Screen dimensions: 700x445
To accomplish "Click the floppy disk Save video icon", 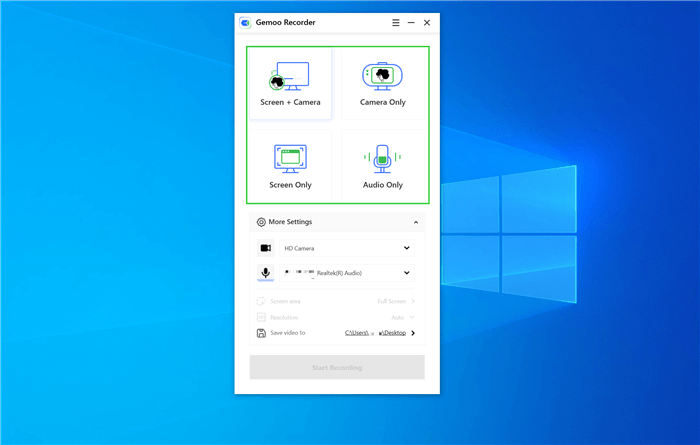I will [x=261, y=333].
